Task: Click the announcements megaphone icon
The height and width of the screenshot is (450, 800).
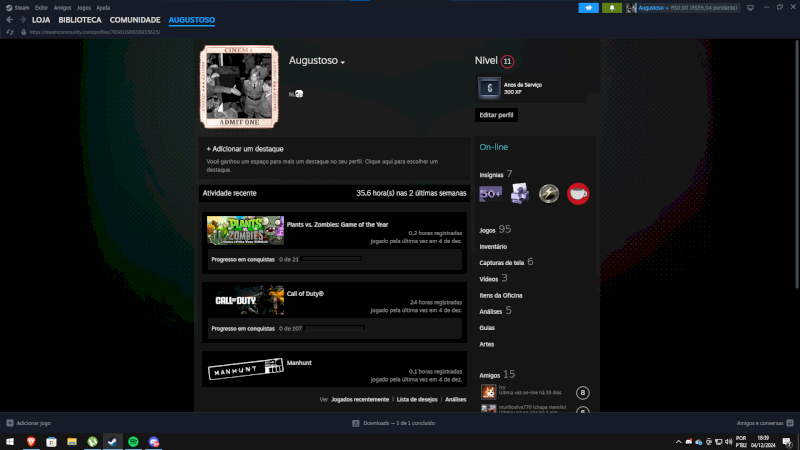Action: [588, 8]
